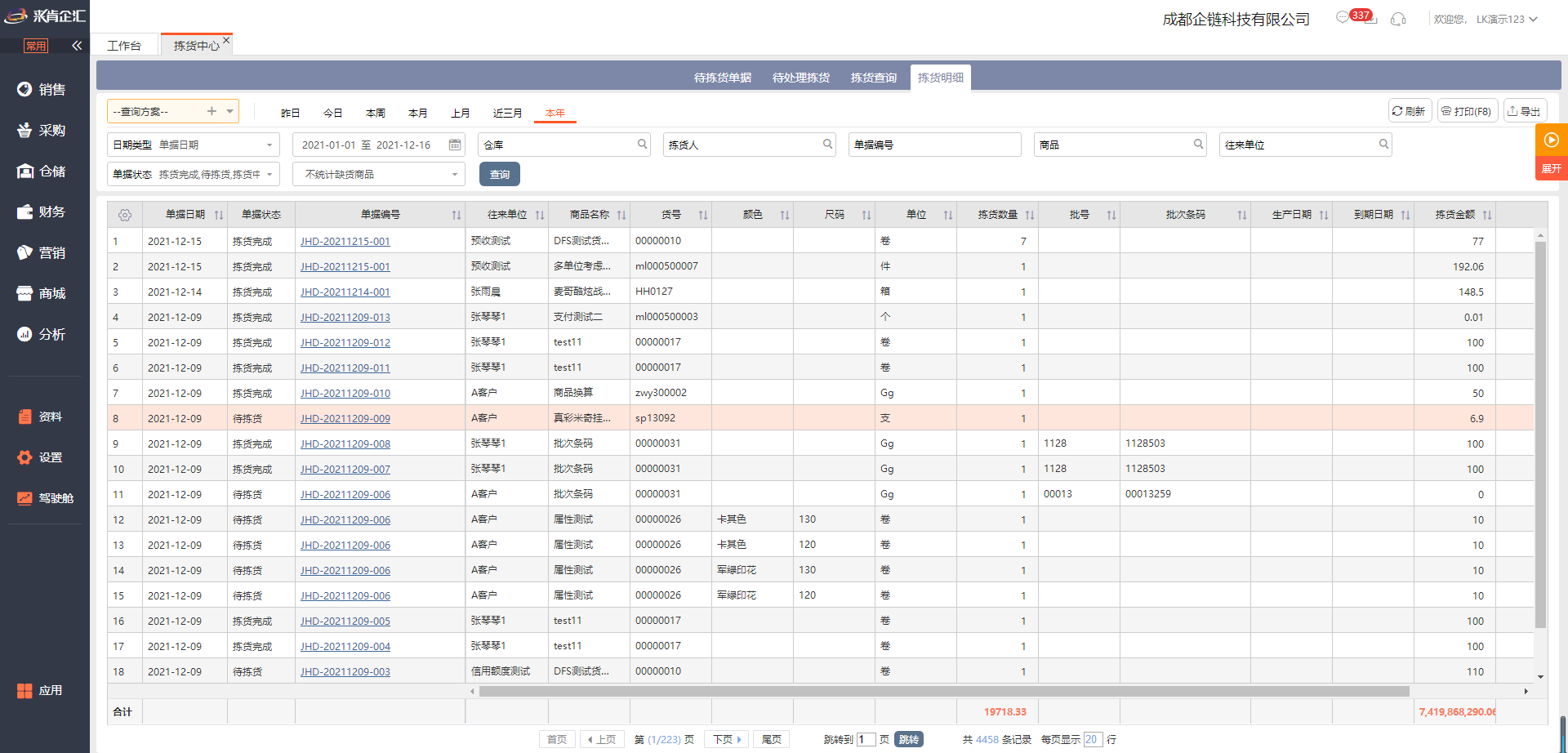This screenshot has height=753, width=1568.
Task: Click the table column settings gear icon
Action: click(124, 215)
